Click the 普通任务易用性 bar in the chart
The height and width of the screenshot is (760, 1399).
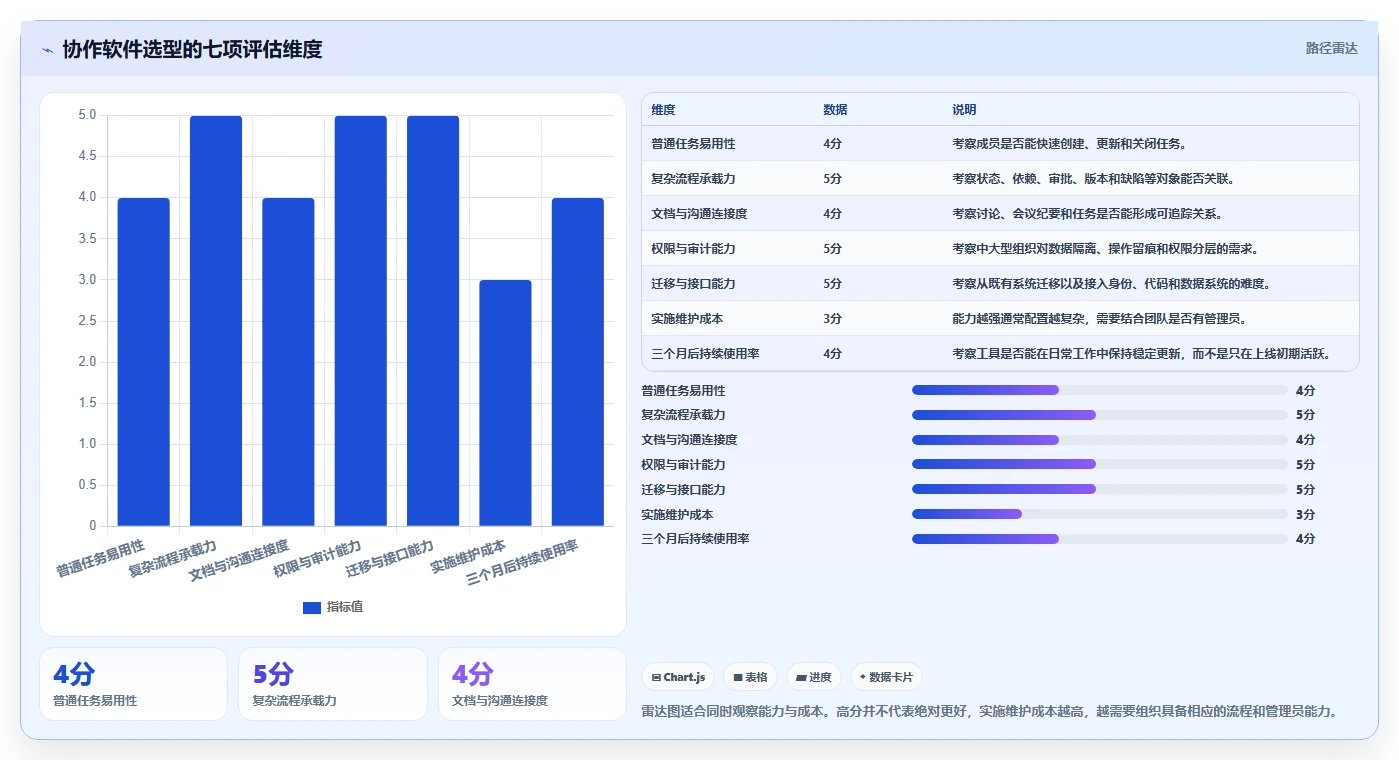pyautogui.click(x=144, y=362)
